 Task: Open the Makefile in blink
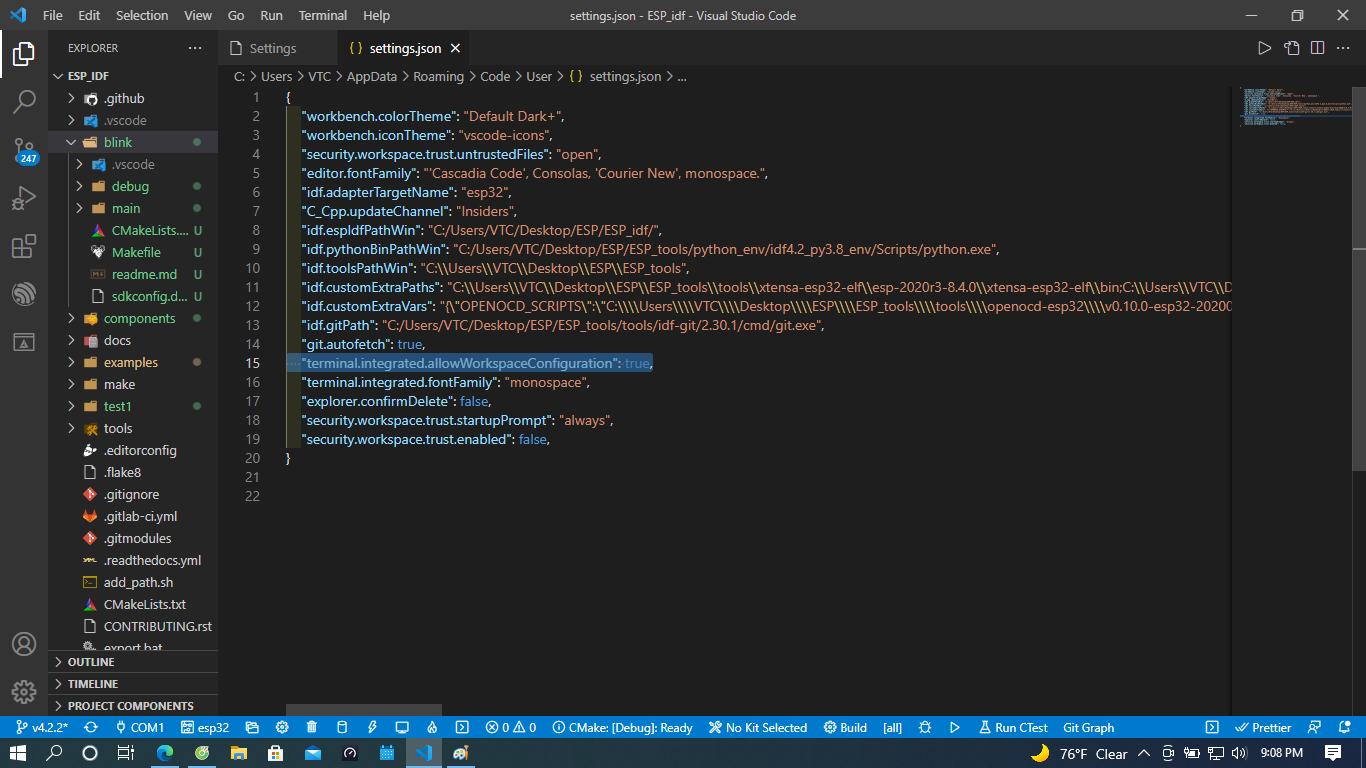coord(136,252)
